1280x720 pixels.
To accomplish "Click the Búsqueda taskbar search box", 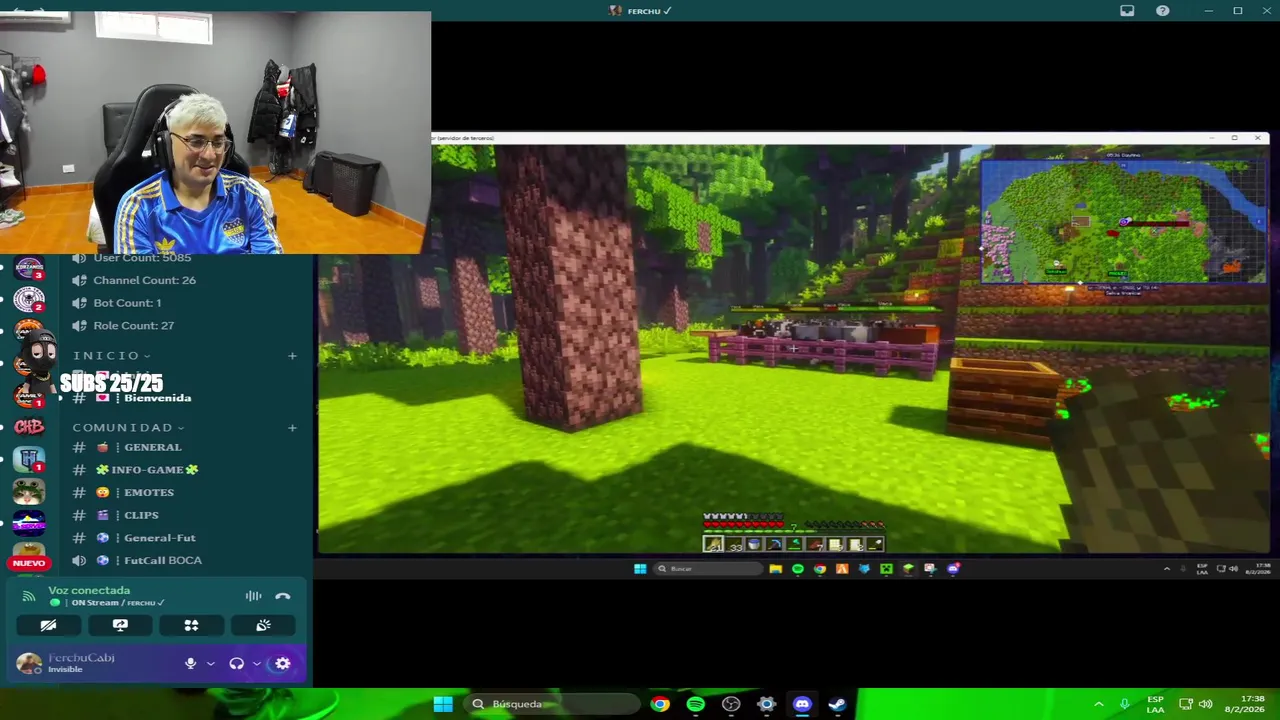I will click(x=552, y=704).
